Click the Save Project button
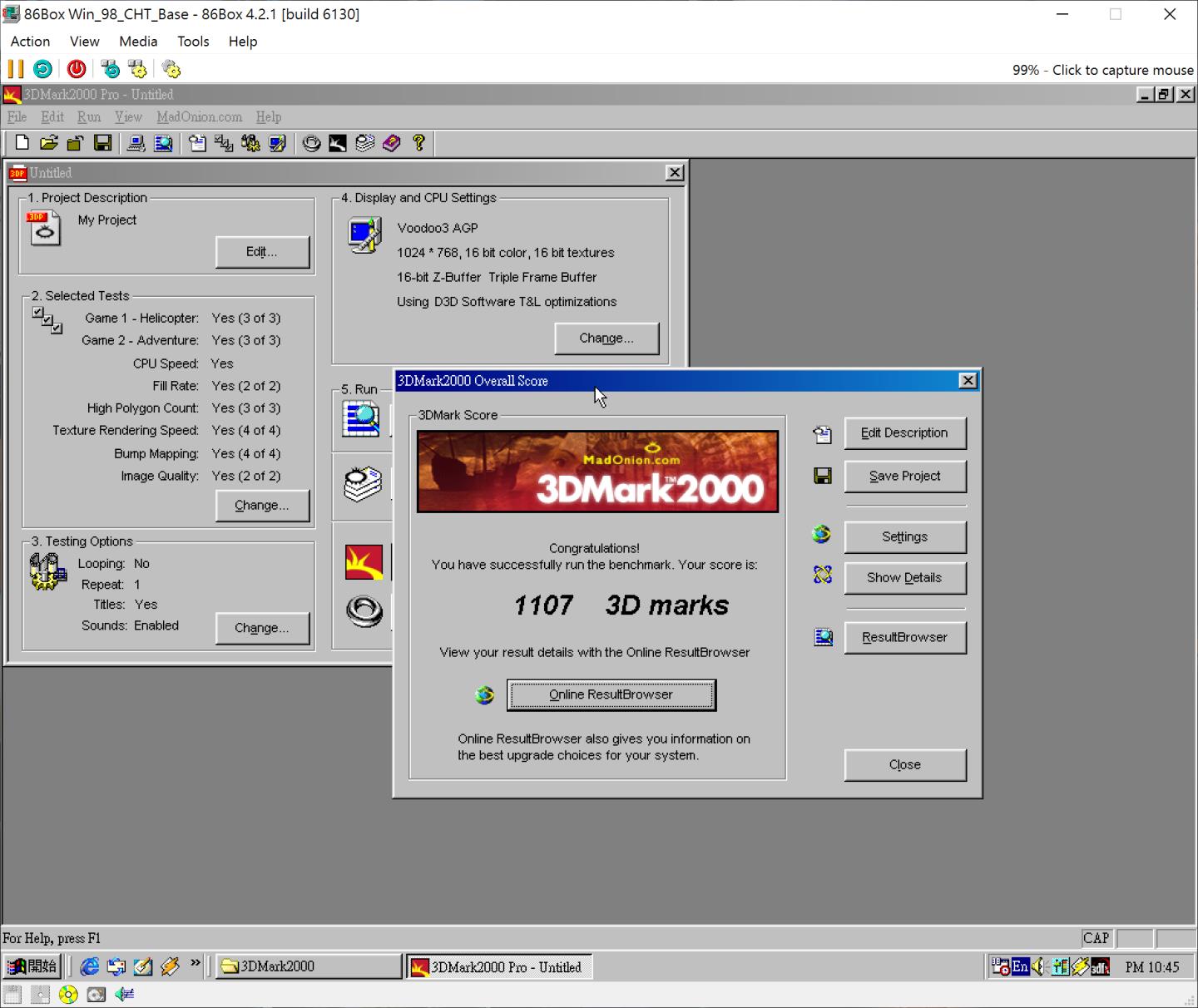 click(x=905, y=477)
